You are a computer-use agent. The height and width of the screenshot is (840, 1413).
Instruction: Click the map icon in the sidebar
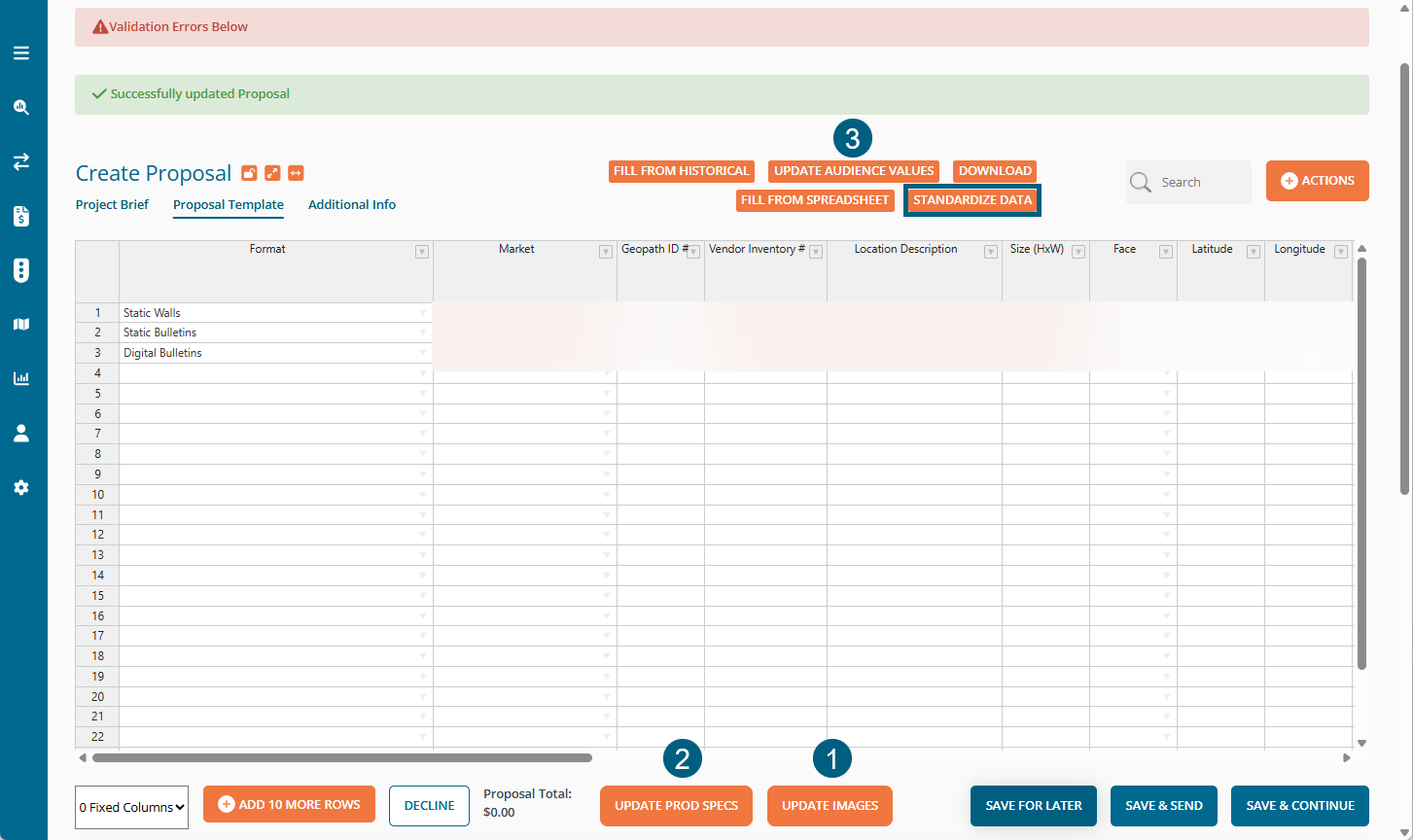[21, 325]
